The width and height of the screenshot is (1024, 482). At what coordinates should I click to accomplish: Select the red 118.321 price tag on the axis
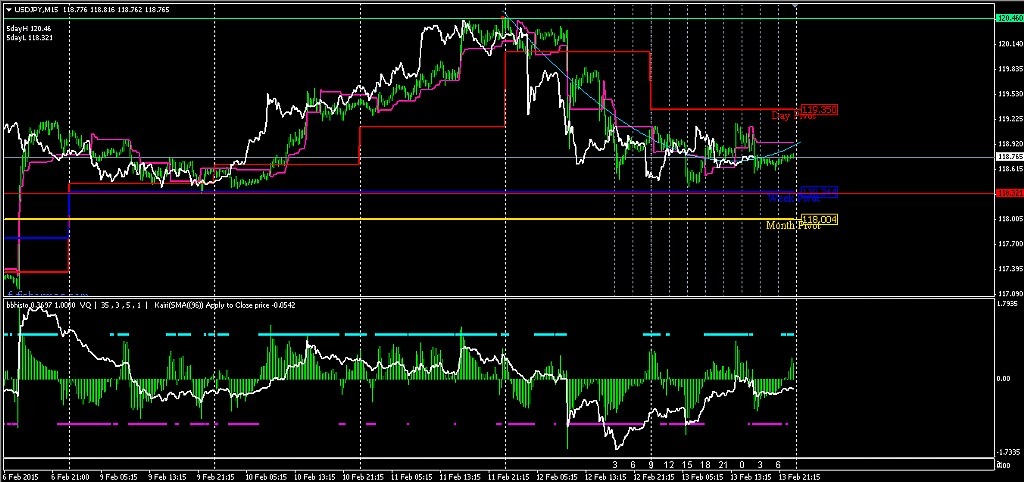click(x=1009, y=193)
